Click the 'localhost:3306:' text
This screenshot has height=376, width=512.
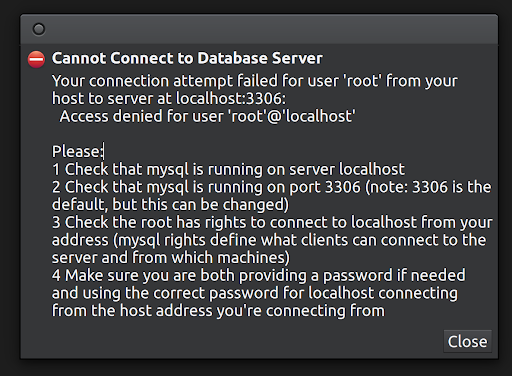[x=231, y=98]
